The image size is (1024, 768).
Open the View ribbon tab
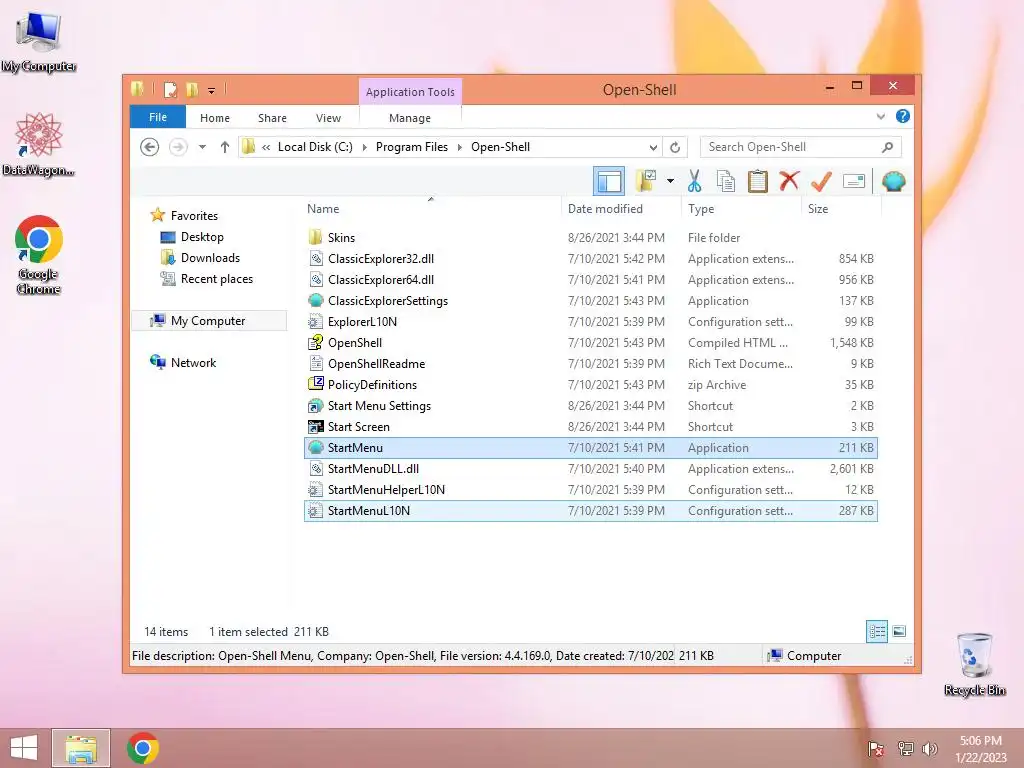[328, 118]
